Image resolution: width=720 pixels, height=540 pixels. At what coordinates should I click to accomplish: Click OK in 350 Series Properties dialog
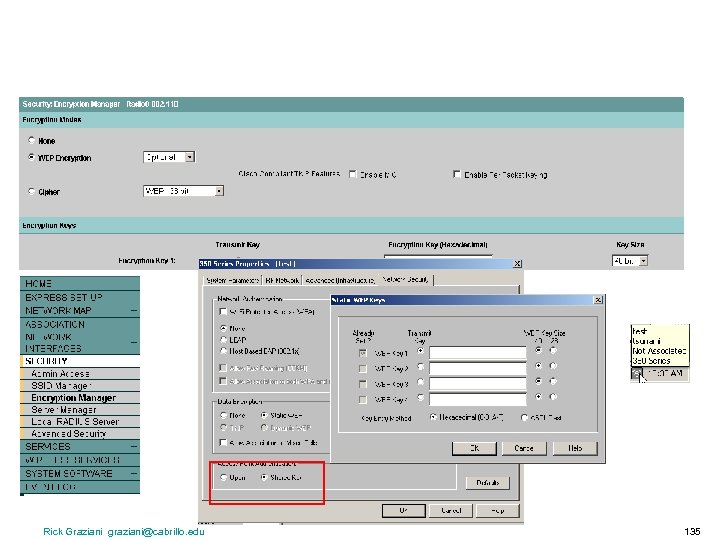(x=404, y=510)
